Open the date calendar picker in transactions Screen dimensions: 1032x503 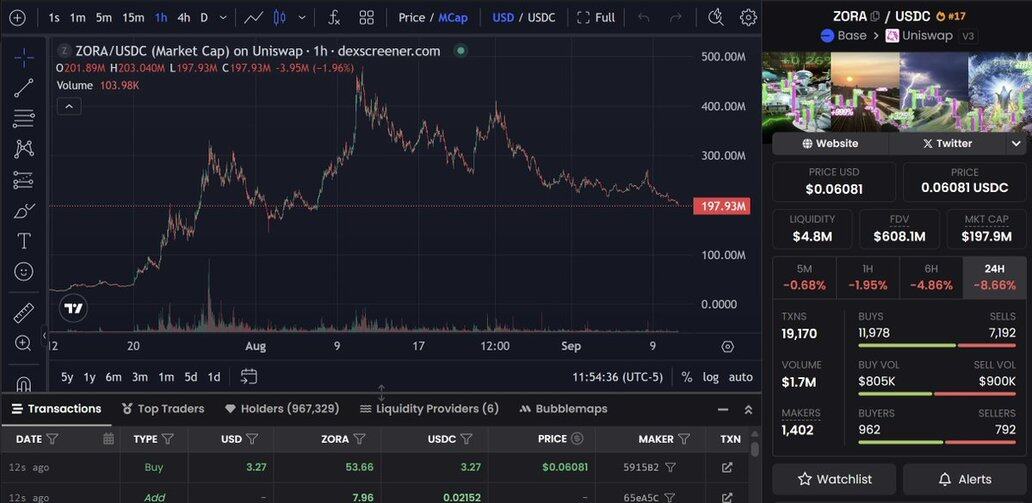109,438
